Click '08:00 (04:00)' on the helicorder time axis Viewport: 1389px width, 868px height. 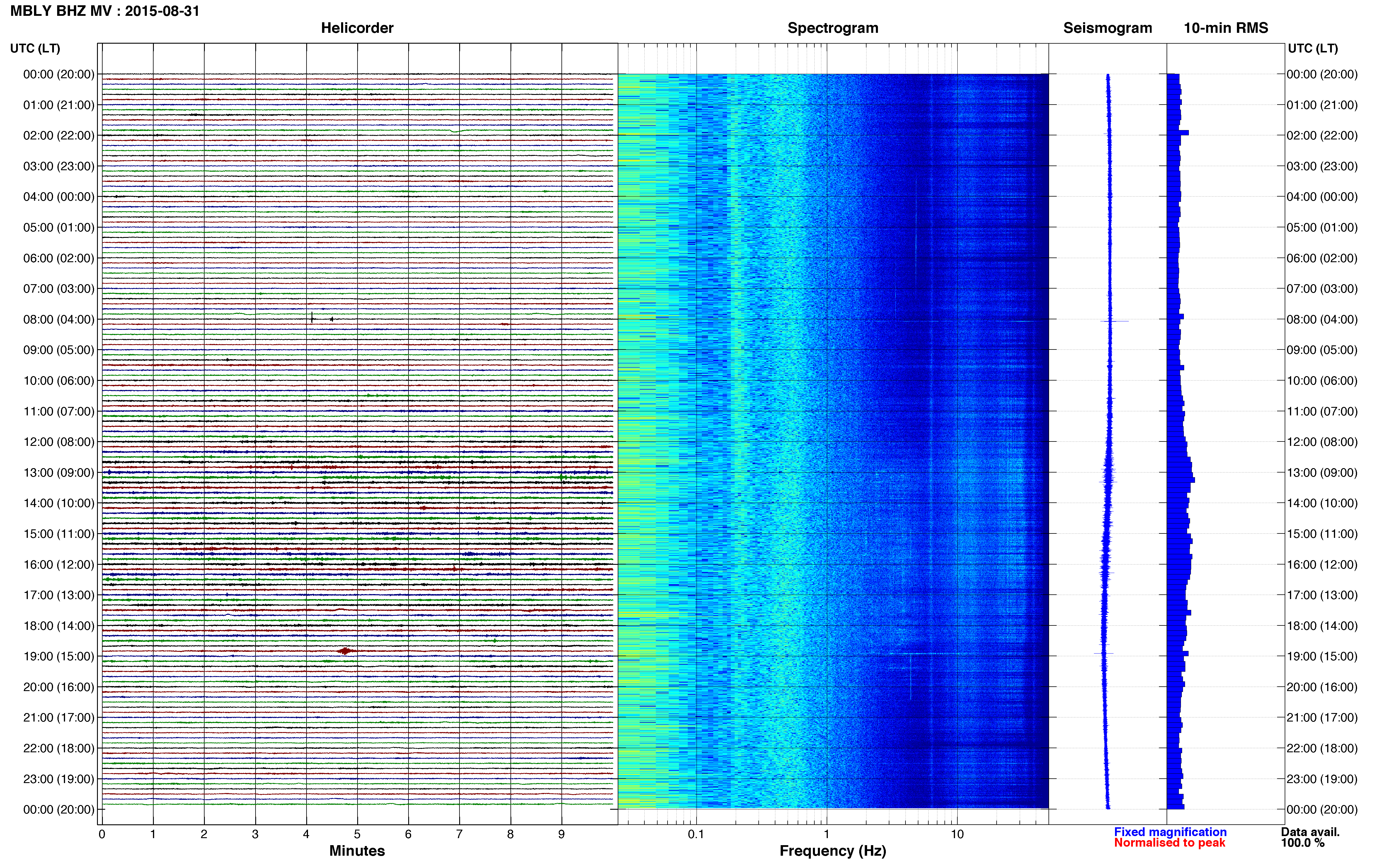(x=59, y=319)
